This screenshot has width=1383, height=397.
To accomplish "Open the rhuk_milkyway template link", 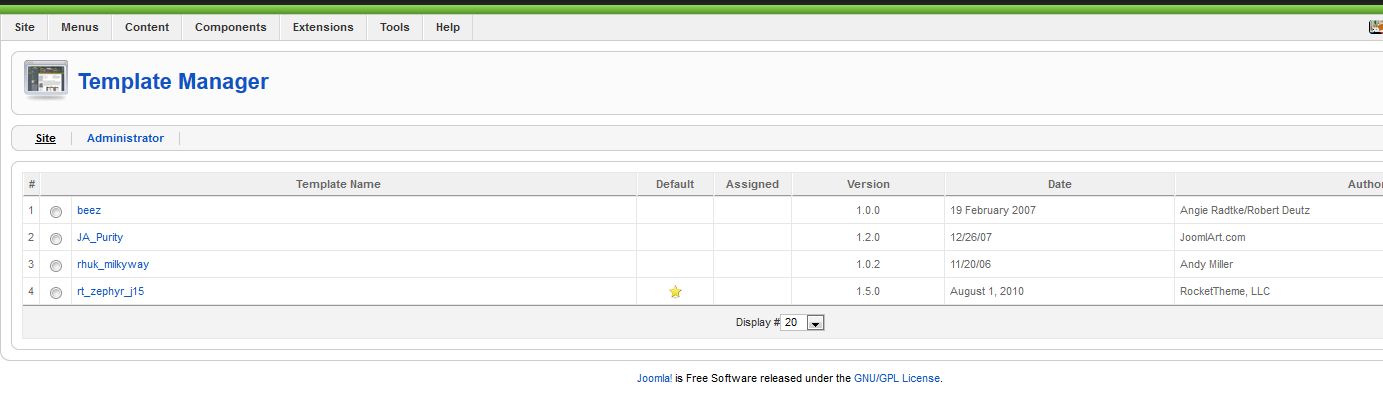I will (113, 264).
